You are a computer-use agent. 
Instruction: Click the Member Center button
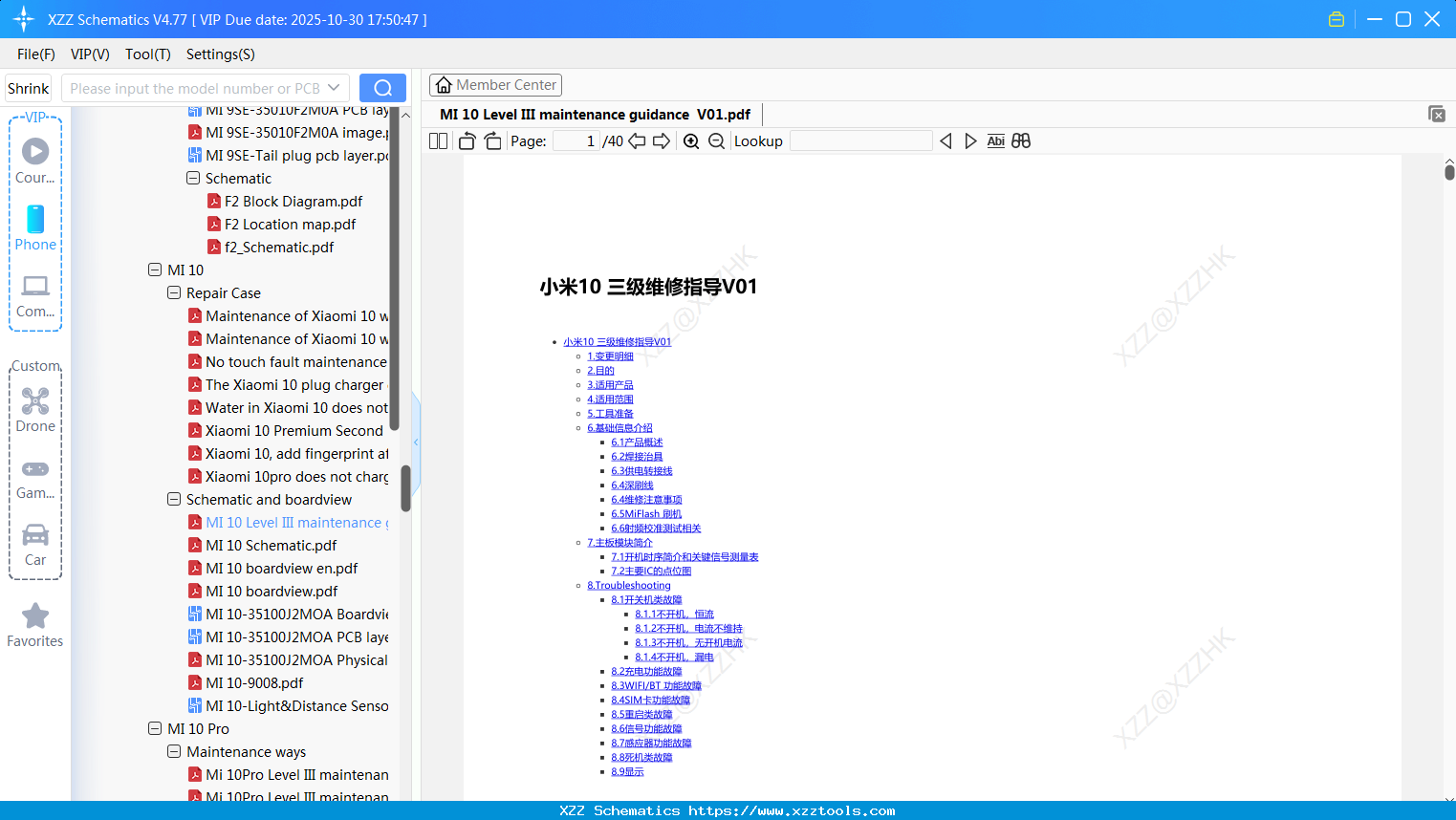tap(495, 85)
